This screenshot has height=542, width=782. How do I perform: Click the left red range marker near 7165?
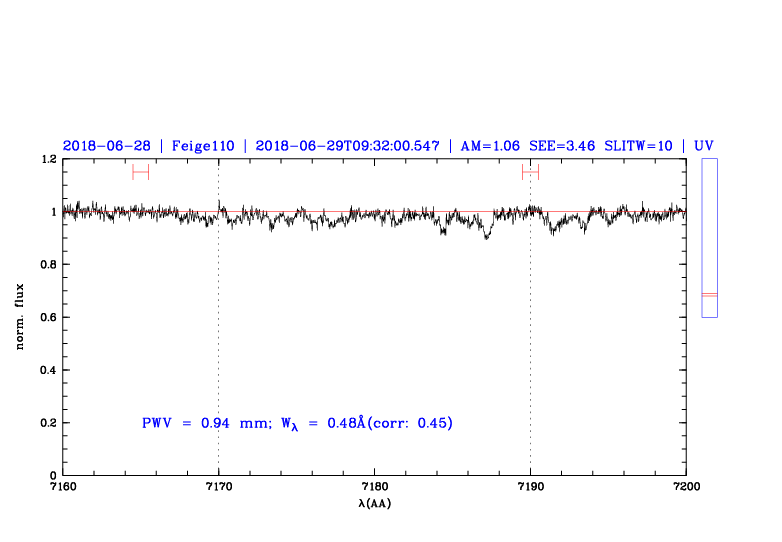140,172
